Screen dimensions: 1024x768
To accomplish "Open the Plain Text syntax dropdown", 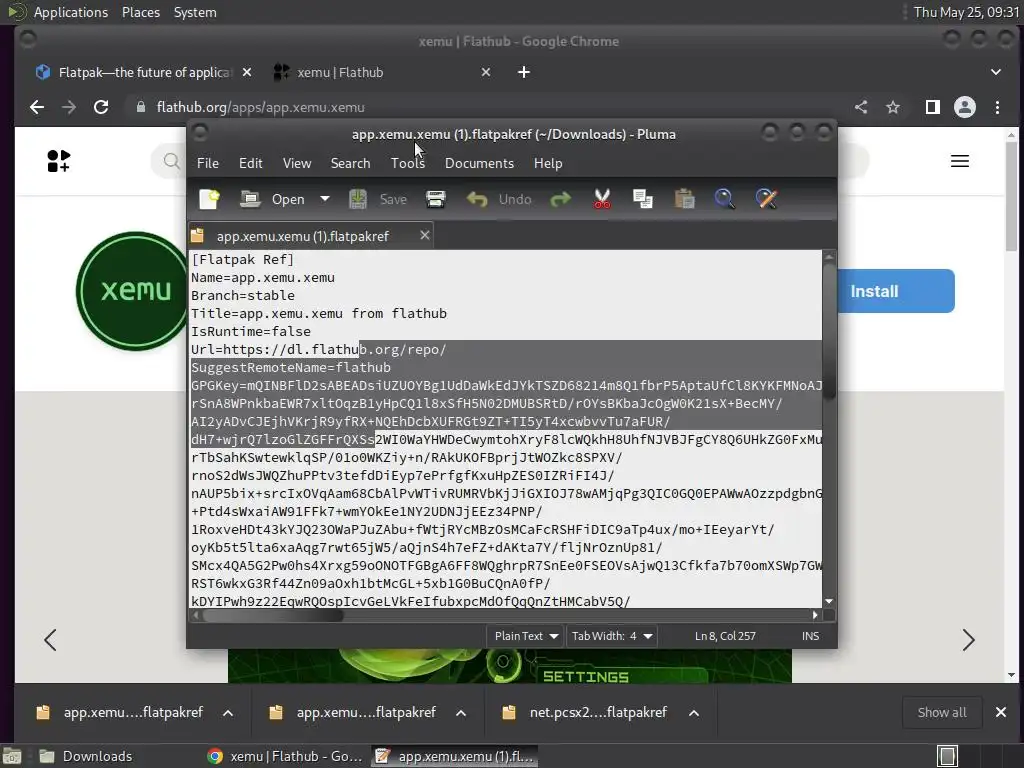I will pos(525,636).
